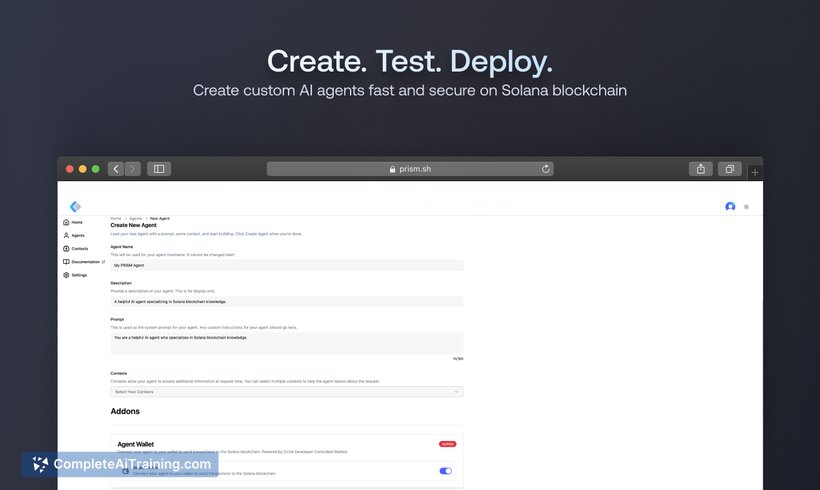This screenshot has width=820, height=490.
Task: Open the Contexts sidebar item
Action: click(76, 248)
